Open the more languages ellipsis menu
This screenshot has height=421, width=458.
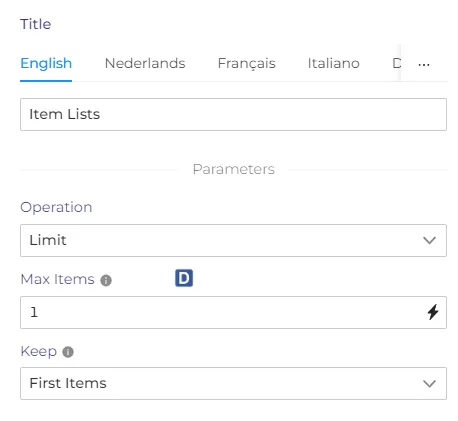pyautogui.click(x=424, y=64)
